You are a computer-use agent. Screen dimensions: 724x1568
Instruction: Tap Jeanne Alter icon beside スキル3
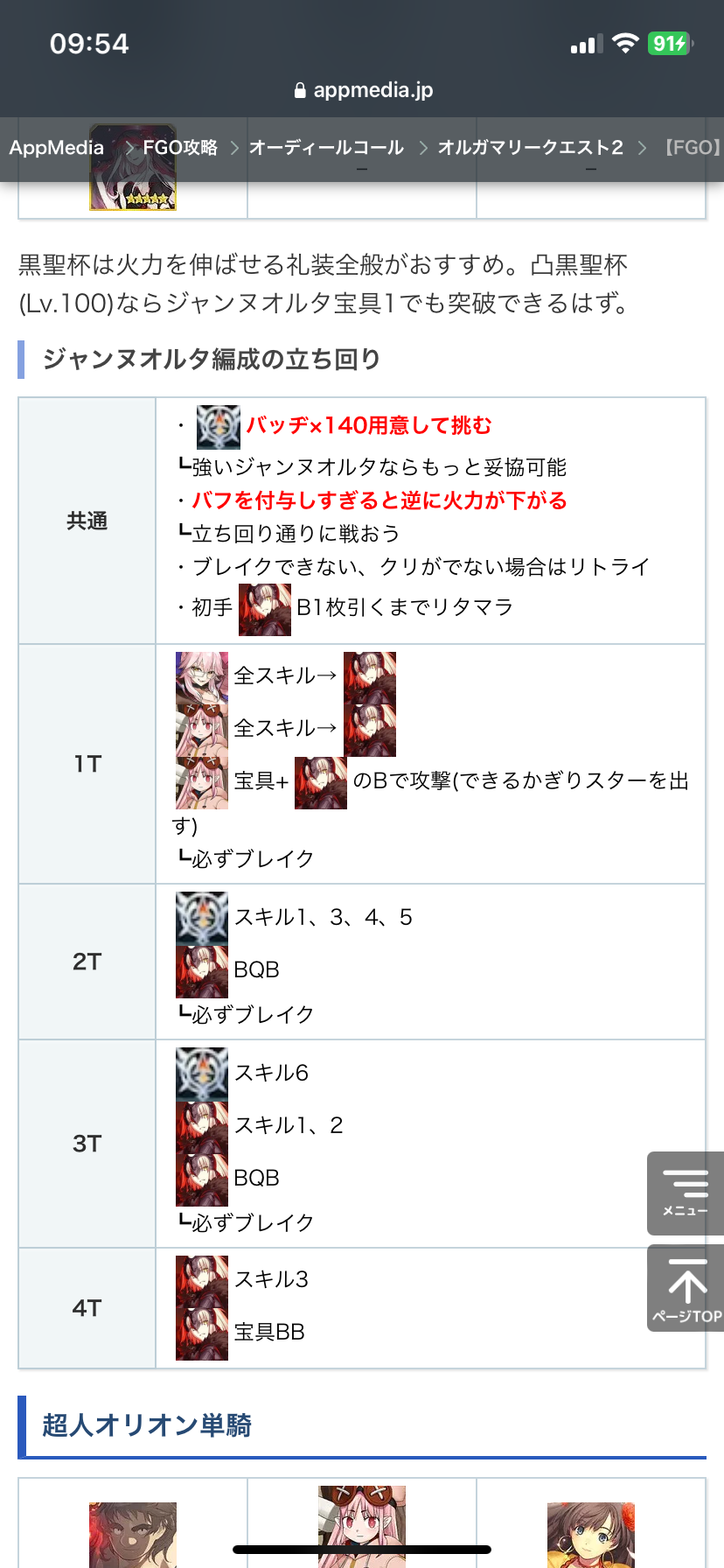click(202, 1281)
